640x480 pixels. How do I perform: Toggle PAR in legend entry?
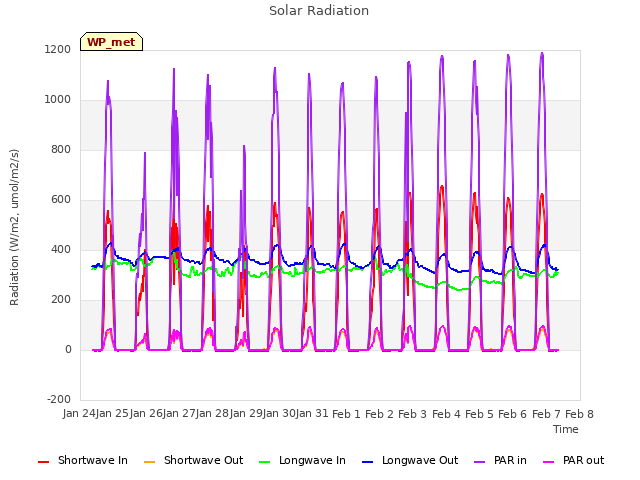pyautogui.click(x=500, y=460)
